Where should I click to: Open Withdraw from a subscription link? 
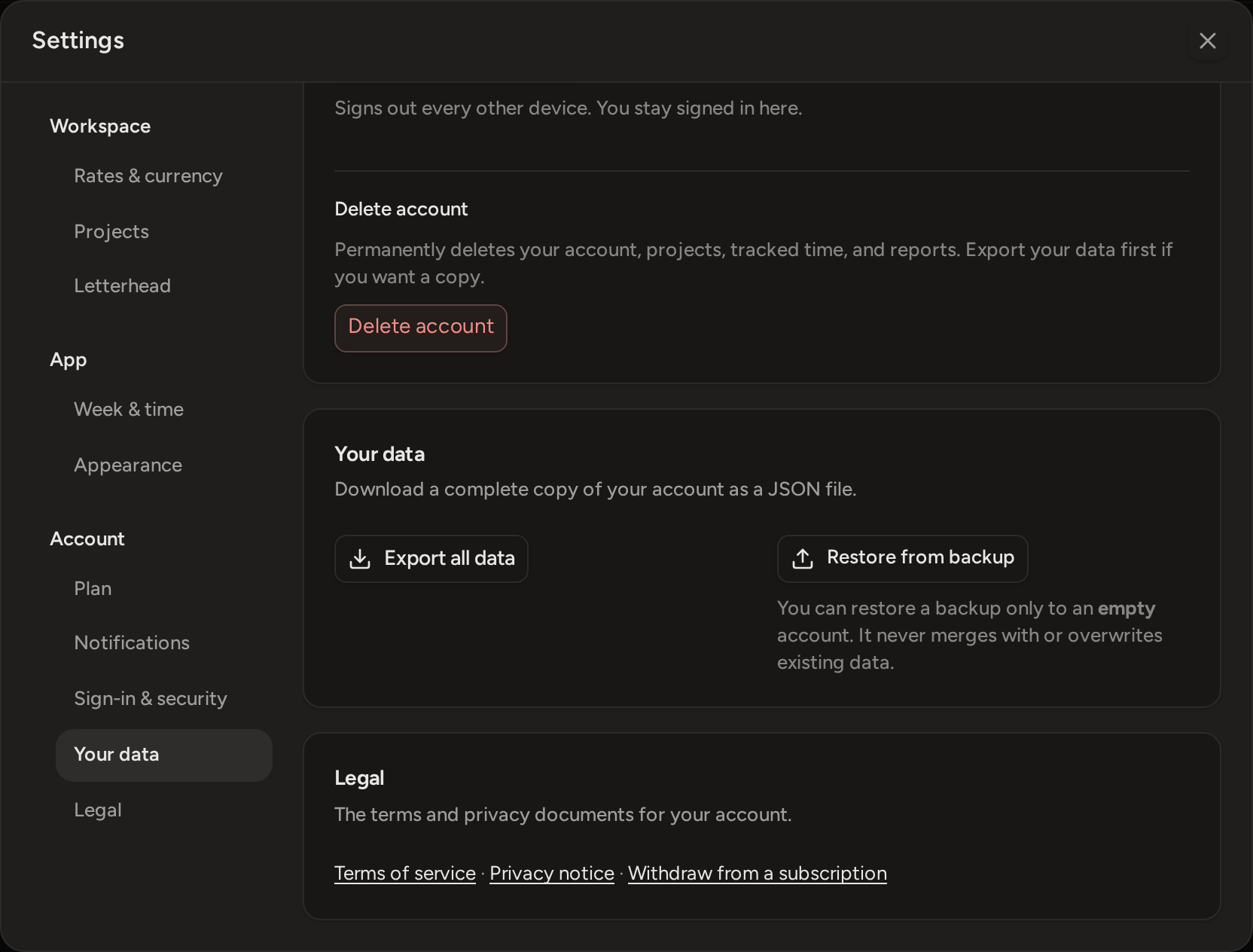pos(758,874)
